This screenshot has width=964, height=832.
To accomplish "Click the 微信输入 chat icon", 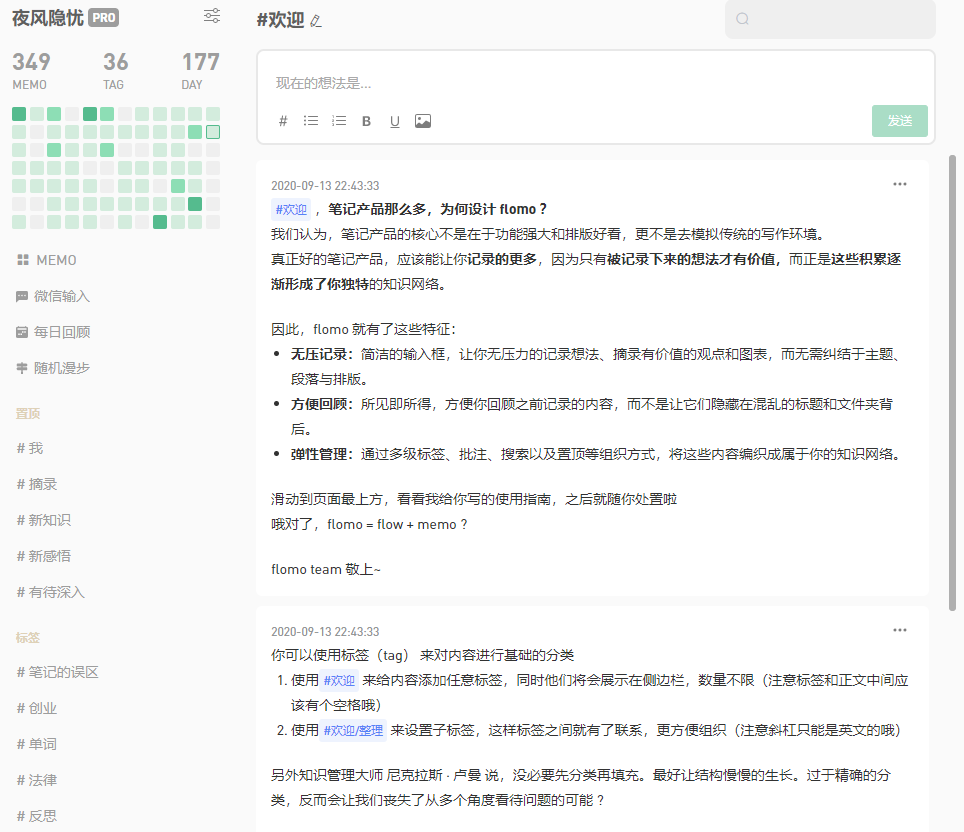I will click(x=22, y=296).
